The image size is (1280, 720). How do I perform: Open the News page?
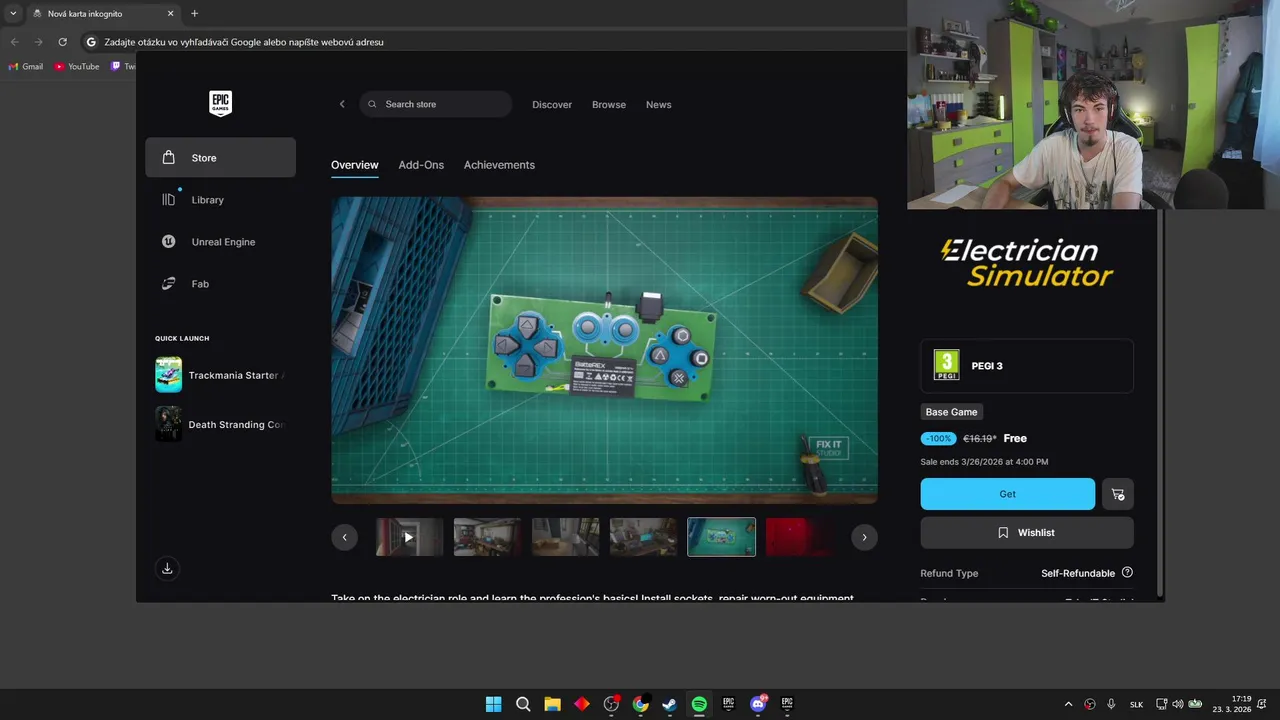click(x=659, y=105)
